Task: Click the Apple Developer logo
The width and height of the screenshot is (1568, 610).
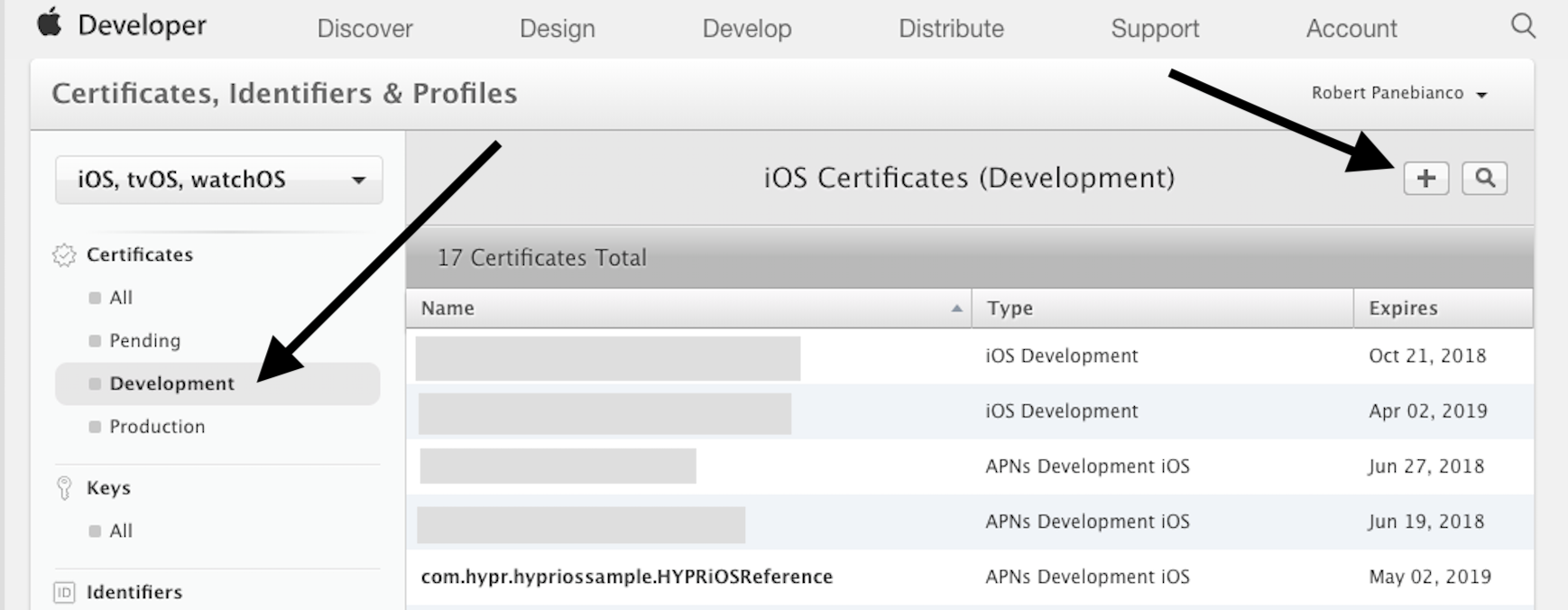Action: [x=51, y=24]
